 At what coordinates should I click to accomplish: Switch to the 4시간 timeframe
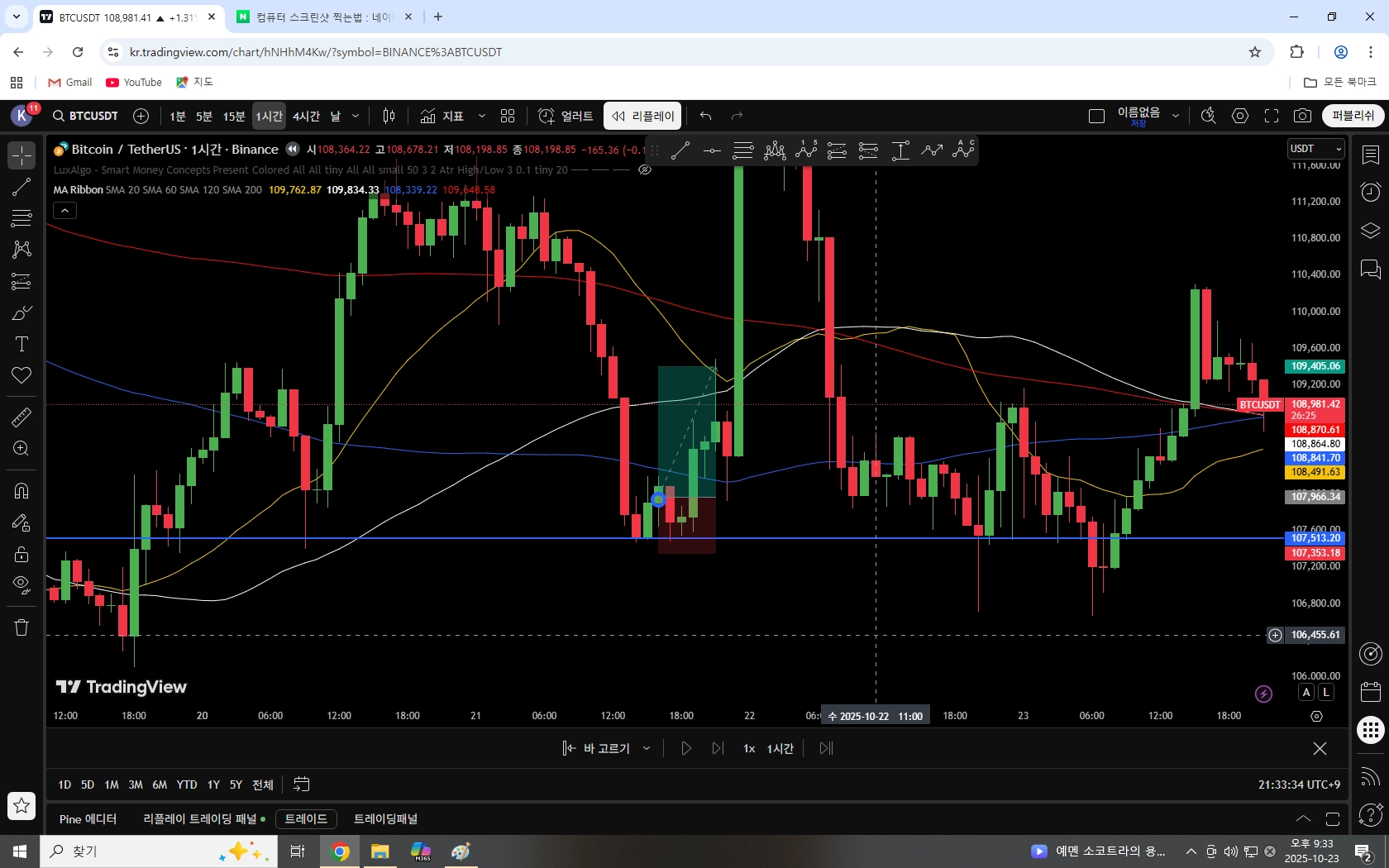[306, 117]
